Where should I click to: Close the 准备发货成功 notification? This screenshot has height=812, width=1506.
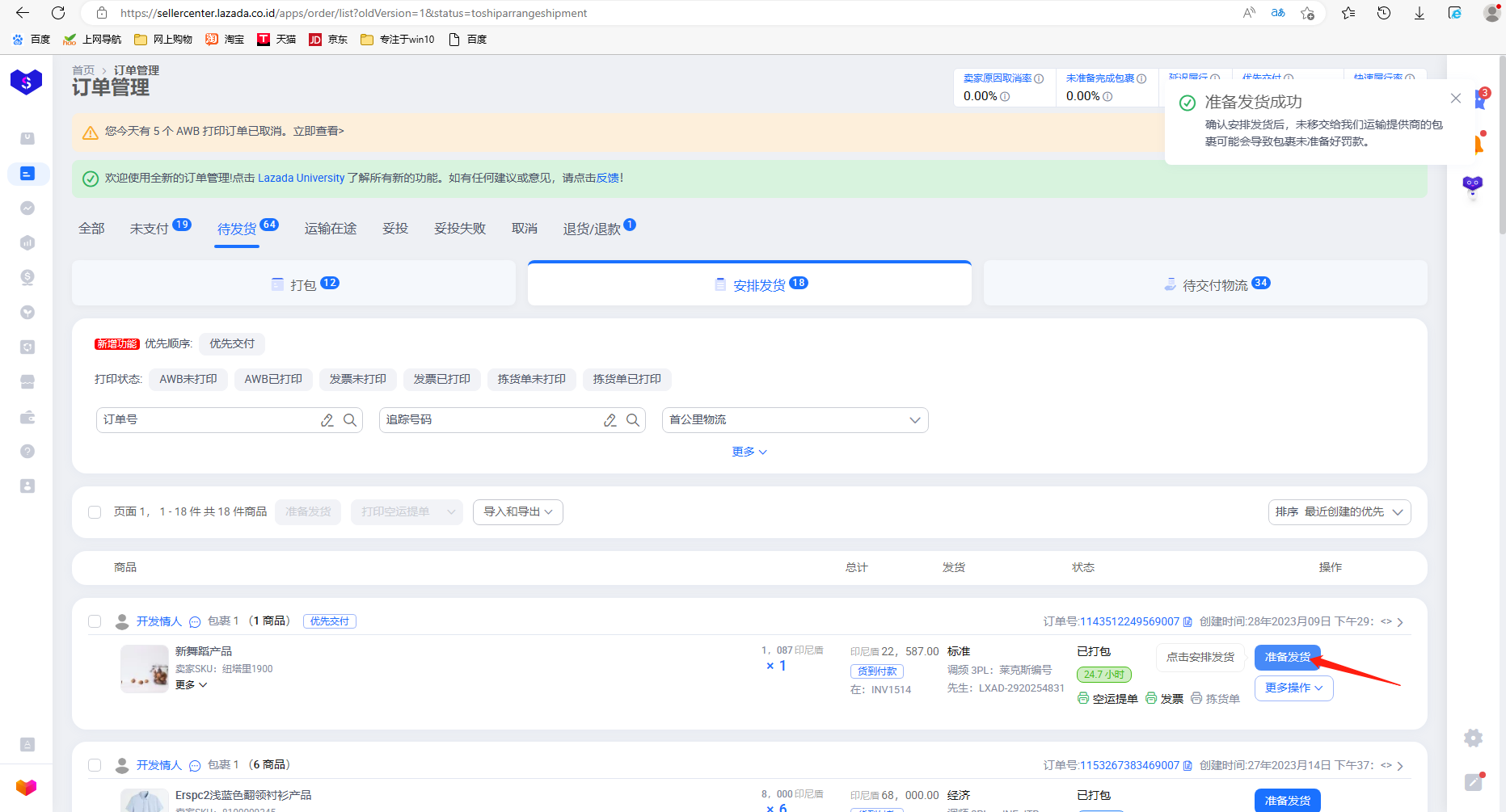pyautogui.click(x=1455, y=99)
